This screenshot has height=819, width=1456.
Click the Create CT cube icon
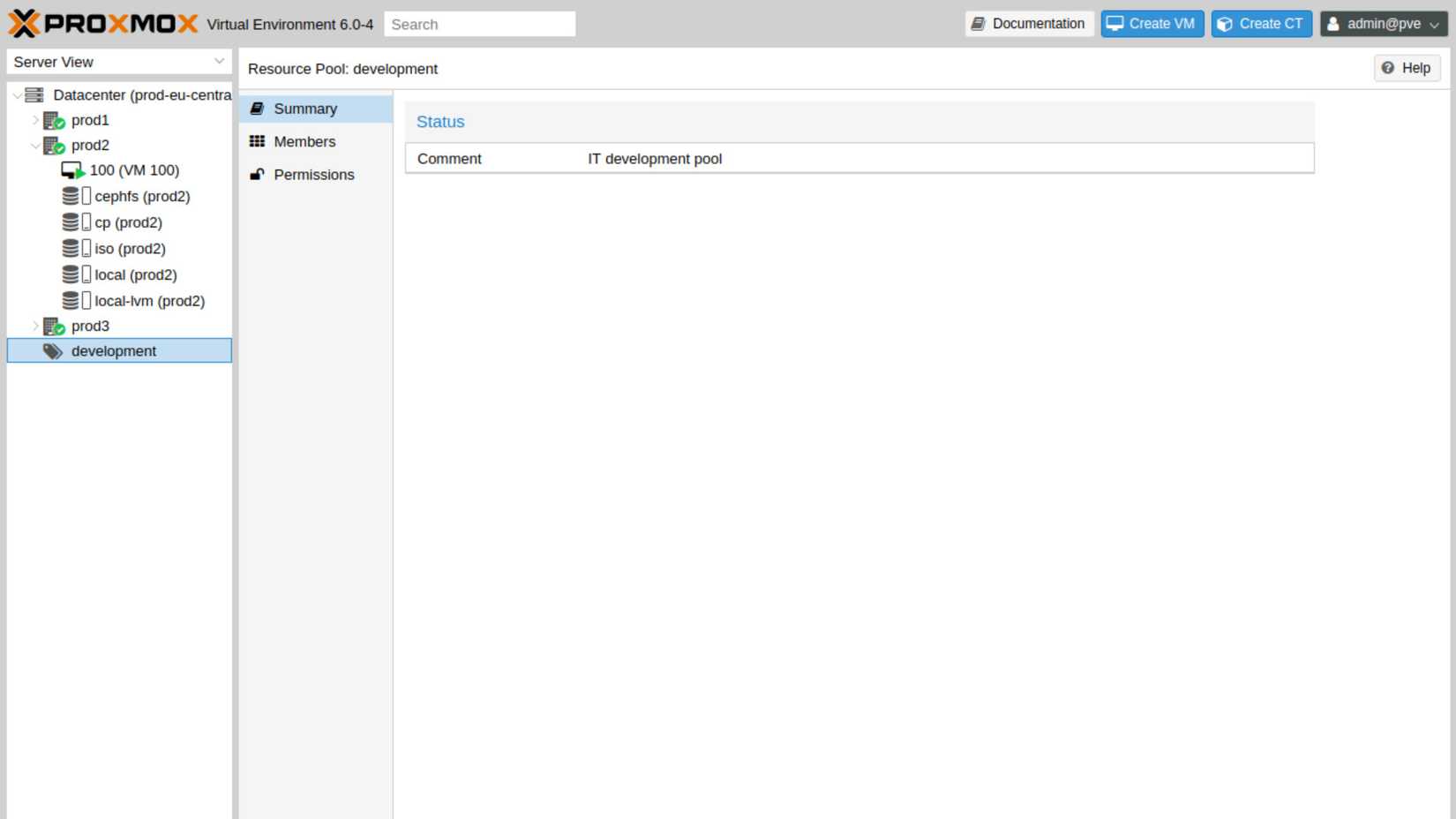pyautogui.click(x=1225, y=24)
